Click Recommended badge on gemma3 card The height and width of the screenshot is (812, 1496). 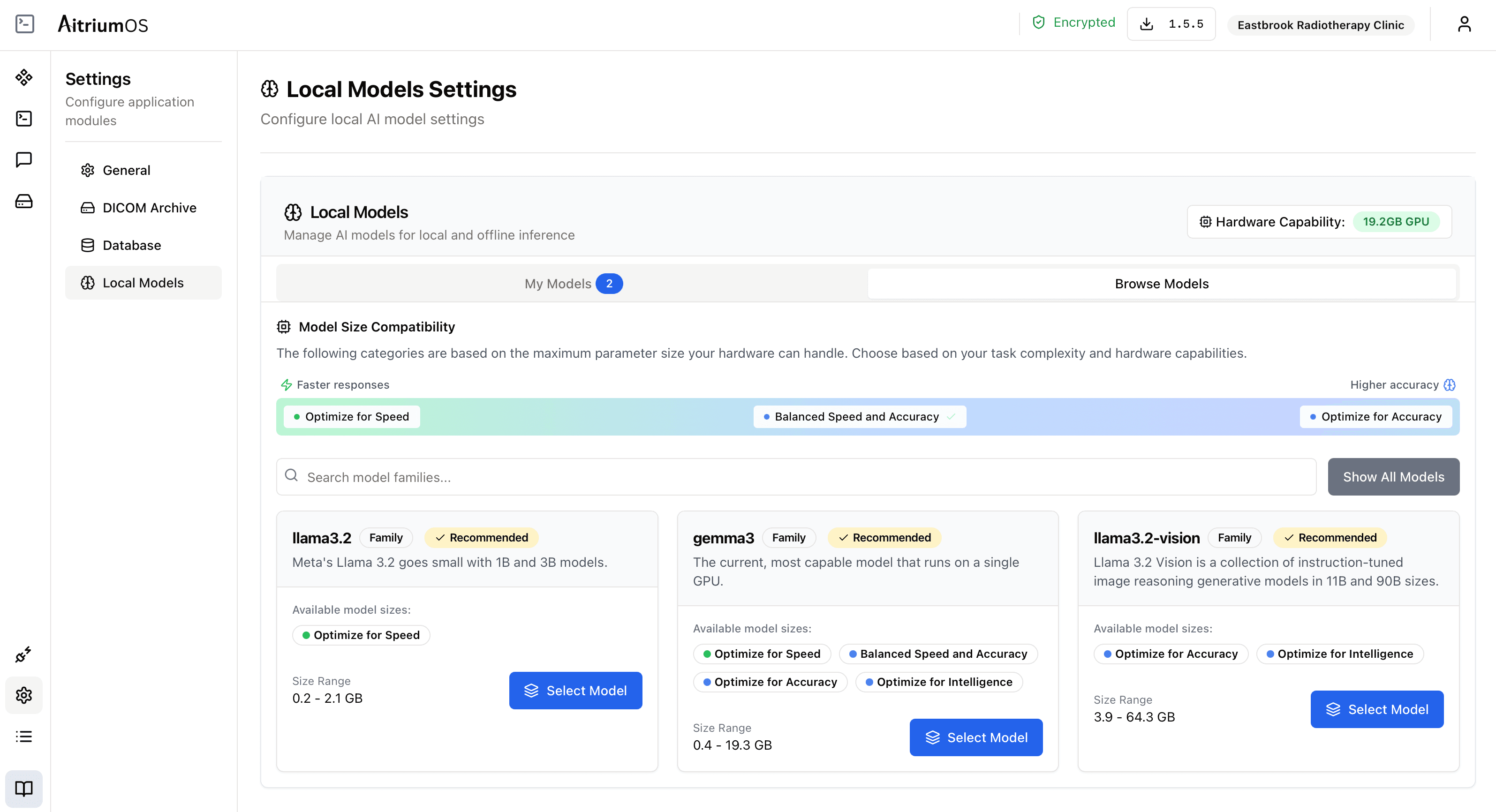(x=884, y=538)
